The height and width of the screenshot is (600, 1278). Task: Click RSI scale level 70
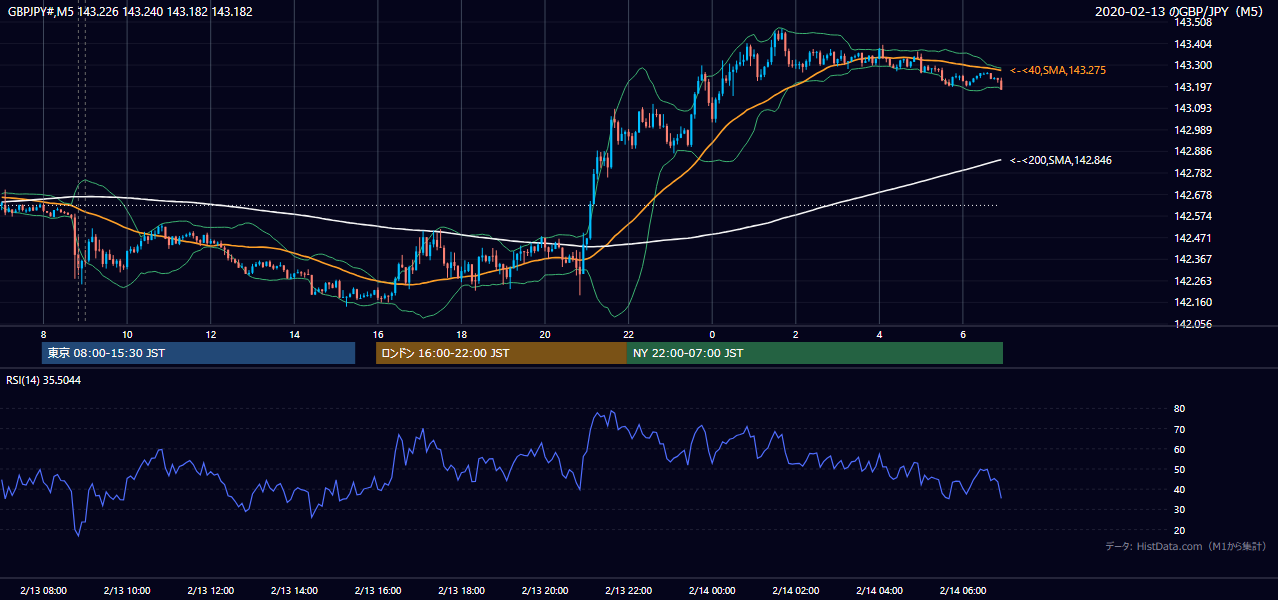[x=1179, y=429]
